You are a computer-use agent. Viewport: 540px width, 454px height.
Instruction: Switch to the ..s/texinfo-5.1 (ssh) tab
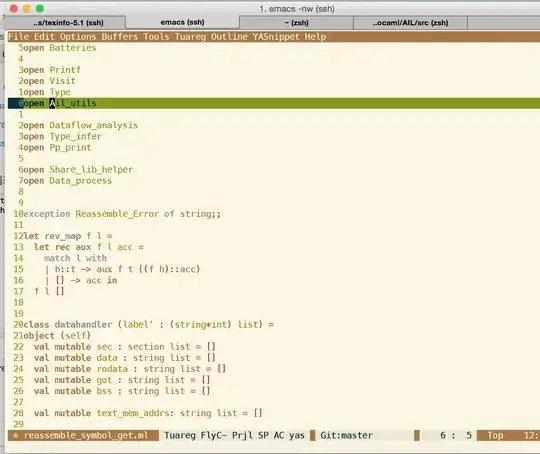68,23
